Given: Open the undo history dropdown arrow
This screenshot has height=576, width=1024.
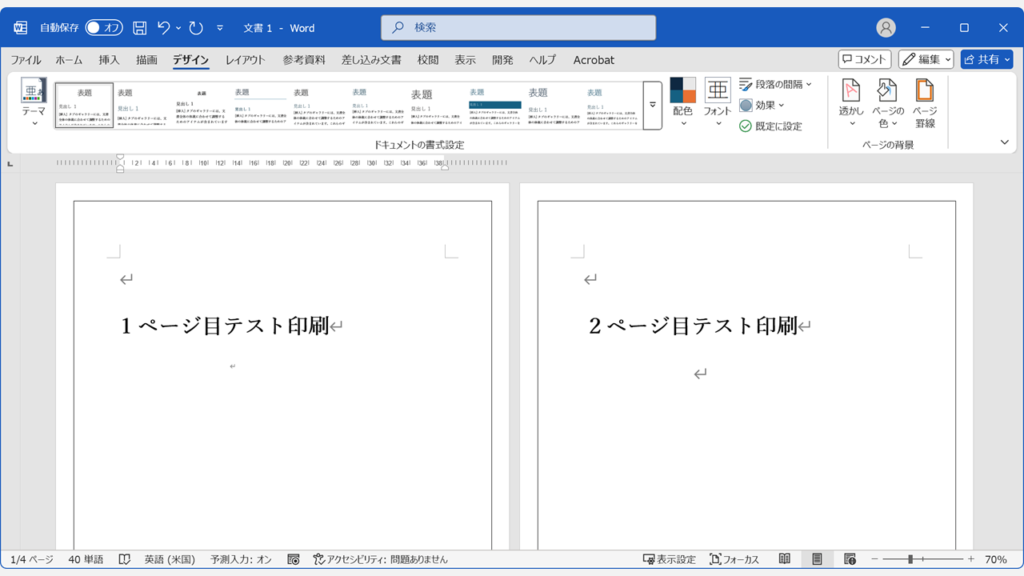Looking at the screenshot, I should pos(178,27).
